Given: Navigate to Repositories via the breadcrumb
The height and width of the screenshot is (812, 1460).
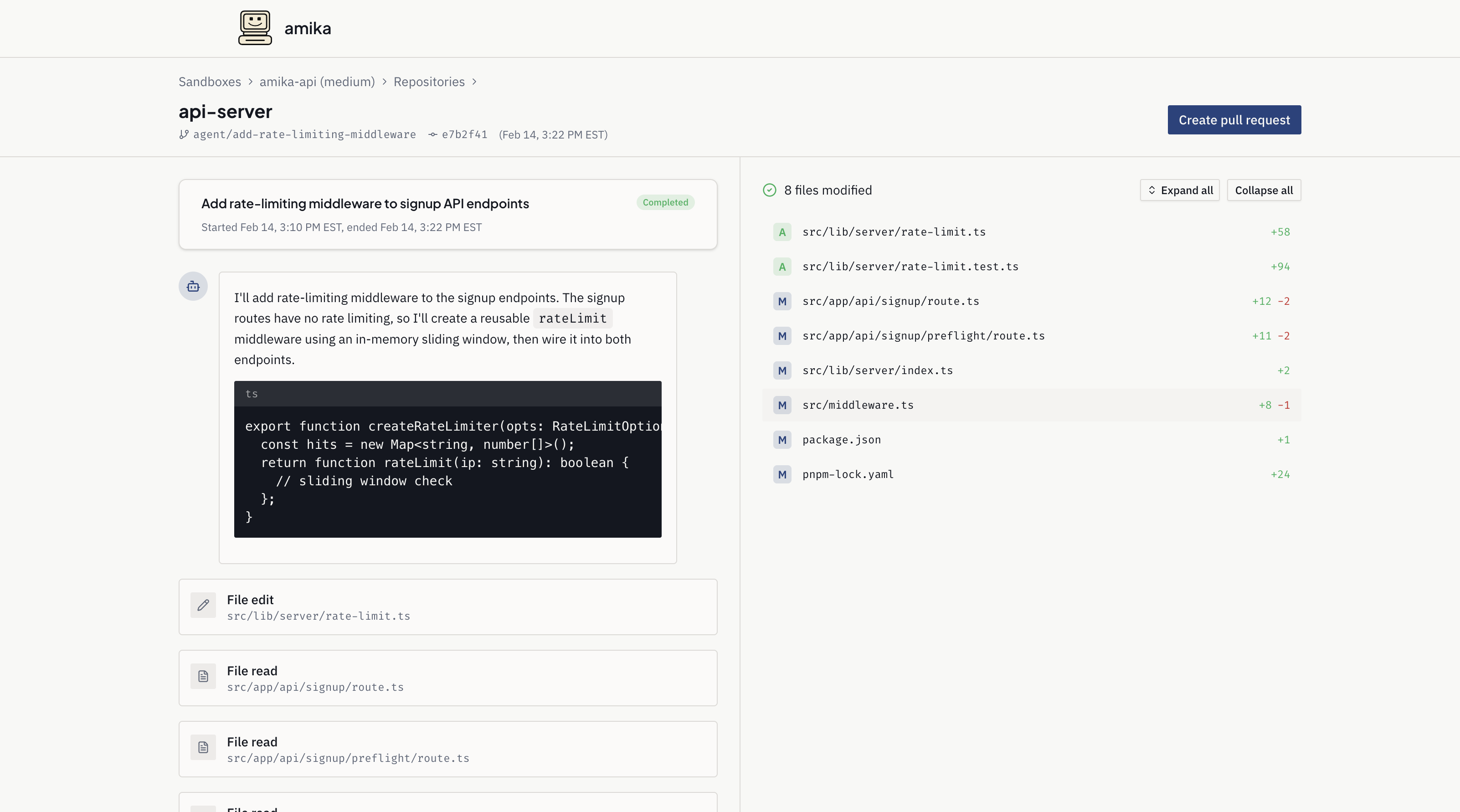Looking at the screenshot, I should (x=429, y=82).
